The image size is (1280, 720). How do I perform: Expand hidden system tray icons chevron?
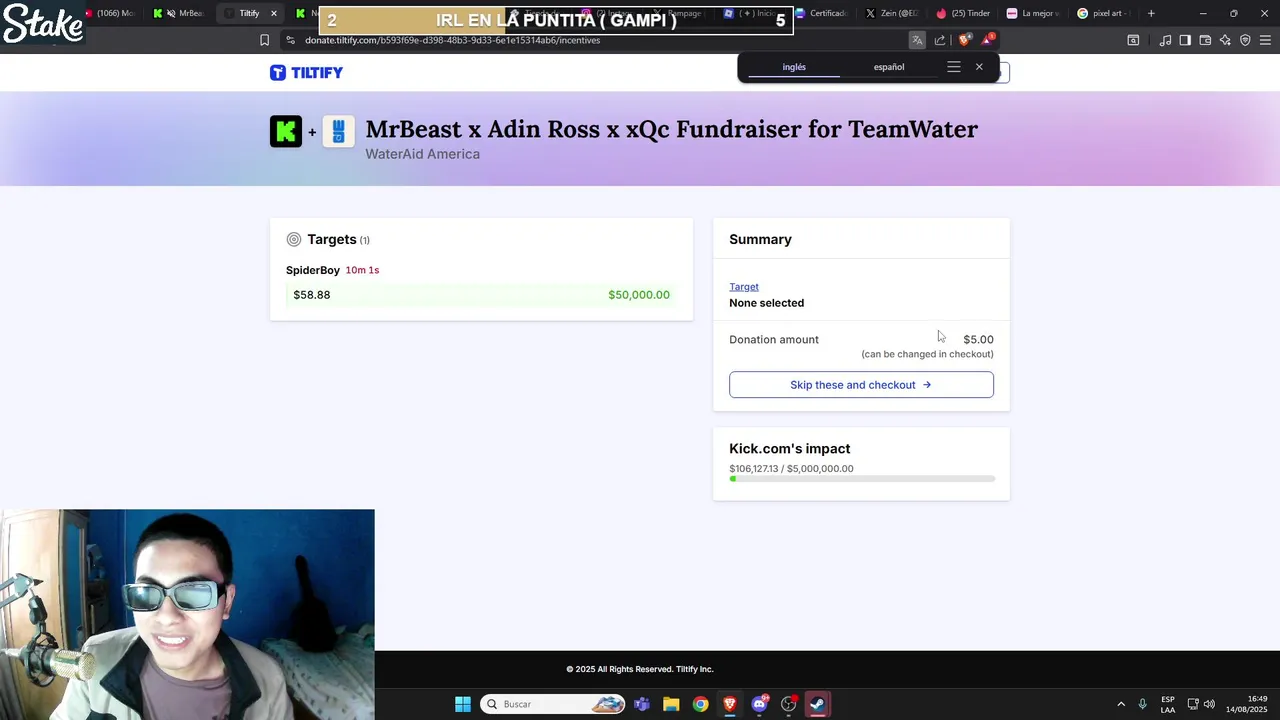click(x=1121, y=704)
